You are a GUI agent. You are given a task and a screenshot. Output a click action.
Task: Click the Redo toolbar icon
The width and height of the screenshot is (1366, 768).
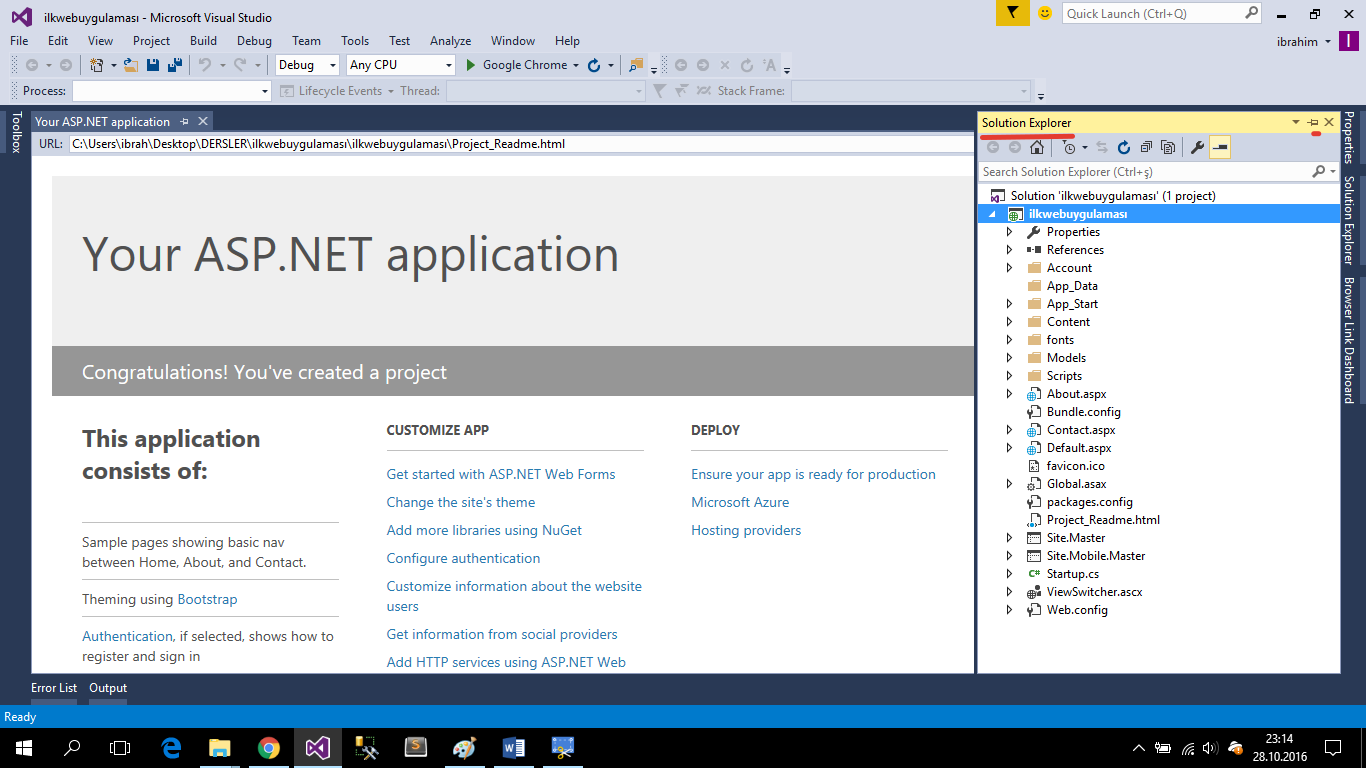pos(240,65)
